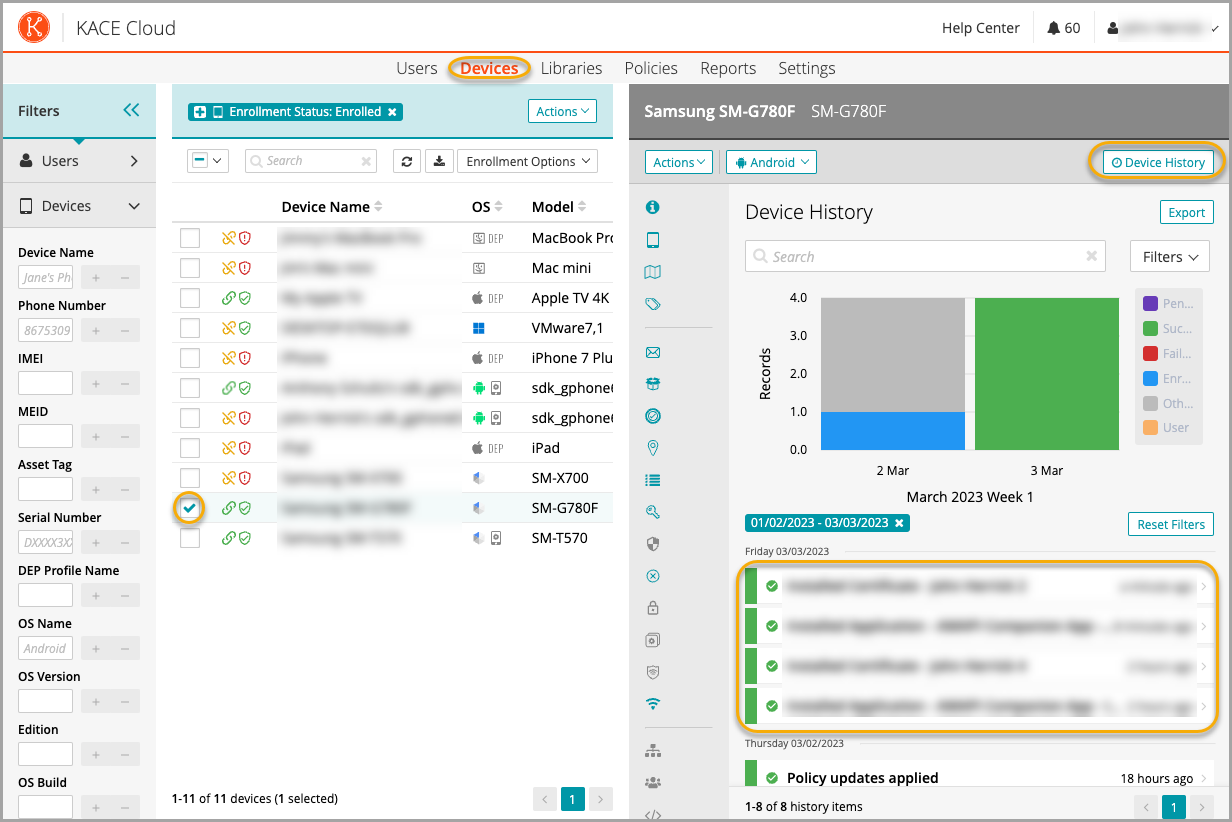Check the SM-T570 device checkbox
Screen dimensions: 1232x822
coord(190,538)
